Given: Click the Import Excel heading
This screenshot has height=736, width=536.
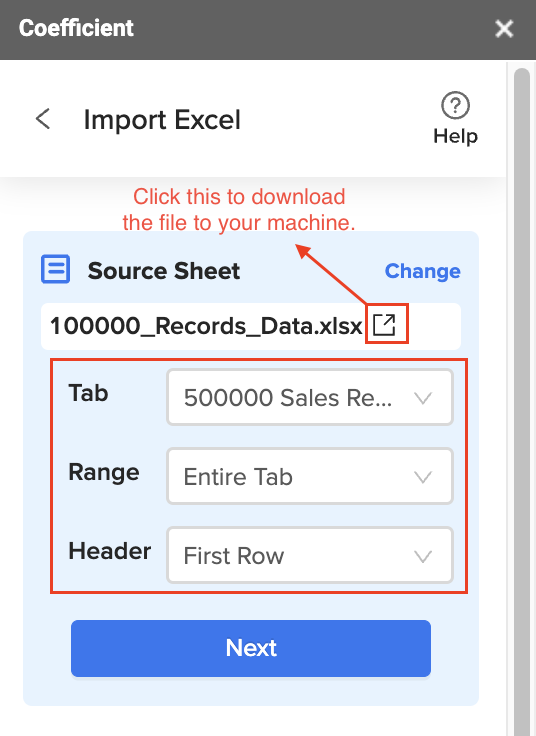Looking at the screenshot, I should click(x=162, y=120).
